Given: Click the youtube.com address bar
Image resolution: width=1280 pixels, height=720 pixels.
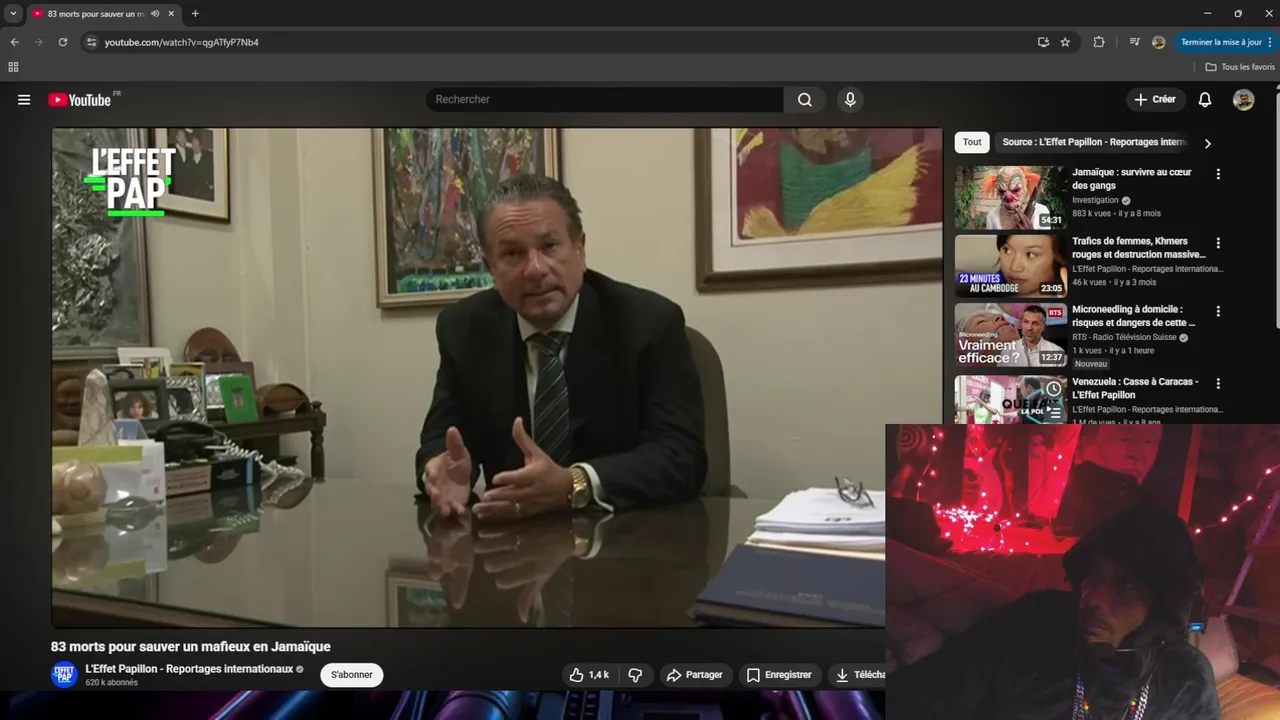Looking at the screenshot, I should (x=560, y=42).
